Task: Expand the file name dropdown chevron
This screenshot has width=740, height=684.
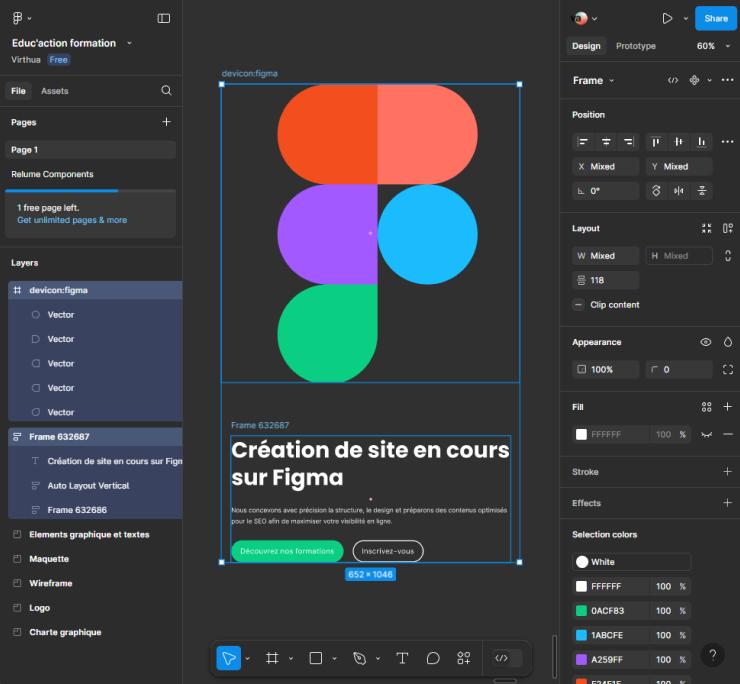Action: click(x=129, y=43)
